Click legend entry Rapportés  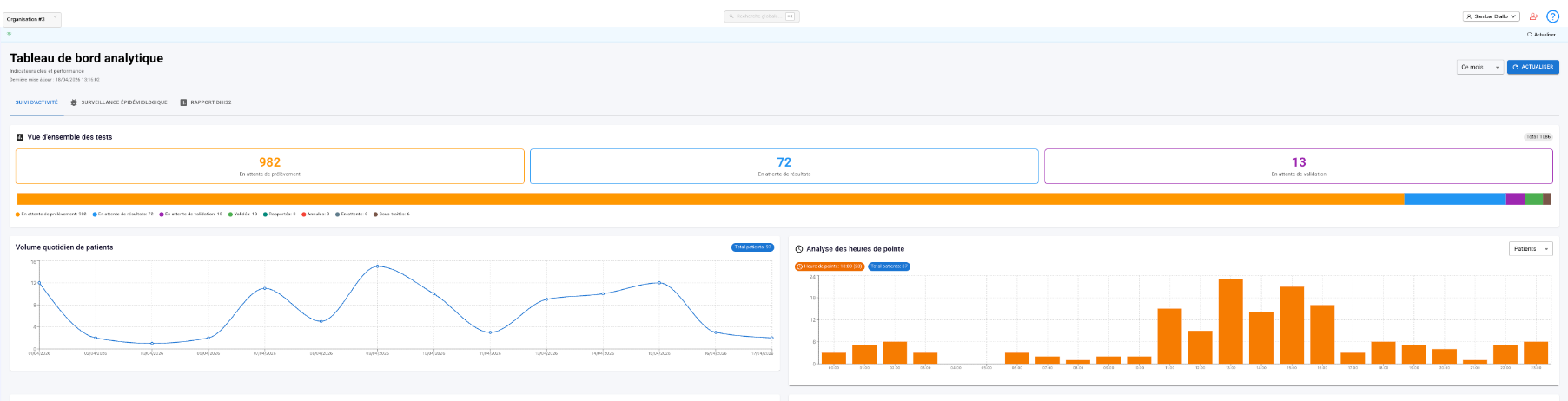[x=280, y=214]
